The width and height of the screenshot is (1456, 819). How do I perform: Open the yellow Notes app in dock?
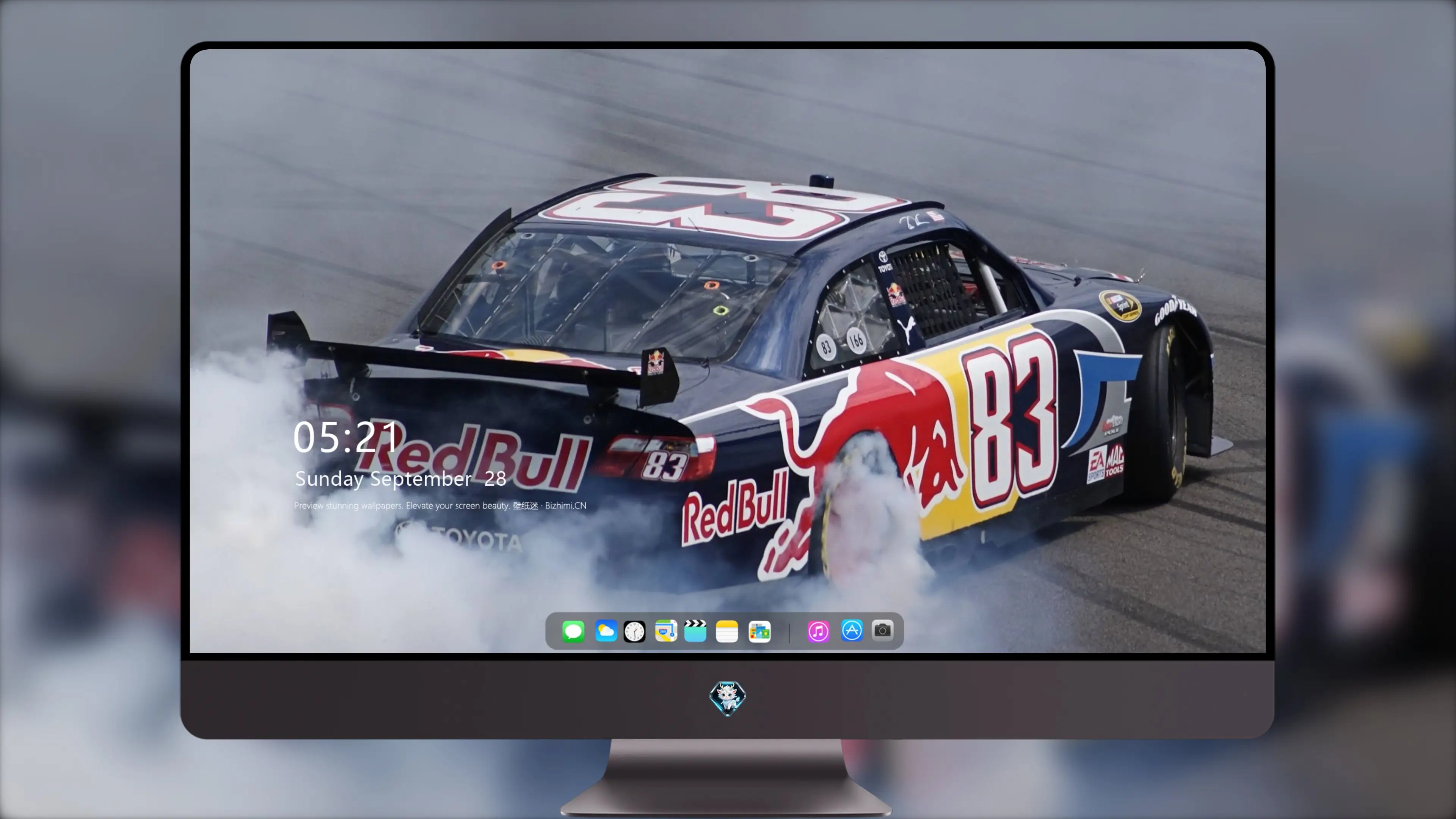coord(727,631)
